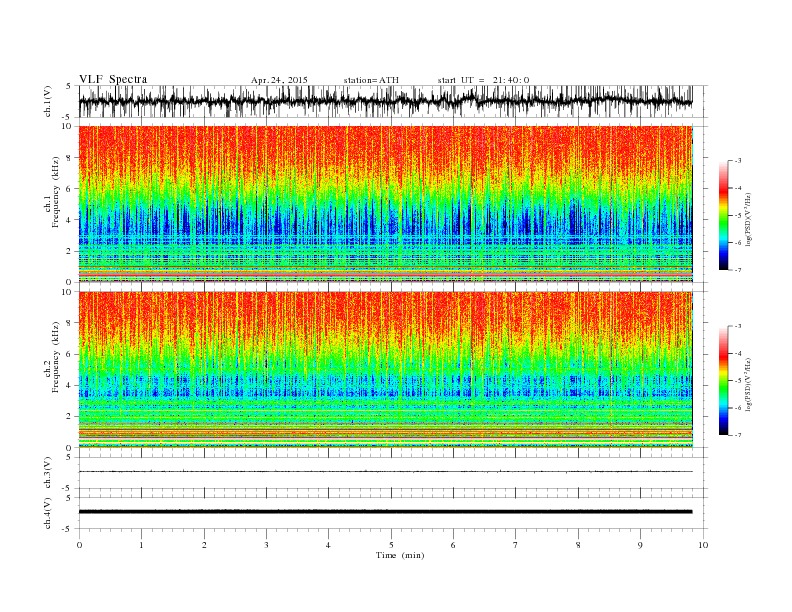
Task: Click the 'station=ATH' label
Action: [371, 80]
